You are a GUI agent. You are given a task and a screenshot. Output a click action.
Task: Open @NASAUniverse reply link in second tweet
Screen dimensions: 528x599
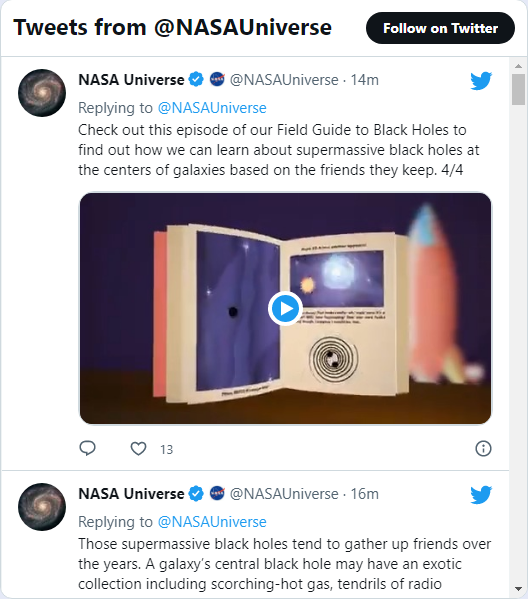212,522
